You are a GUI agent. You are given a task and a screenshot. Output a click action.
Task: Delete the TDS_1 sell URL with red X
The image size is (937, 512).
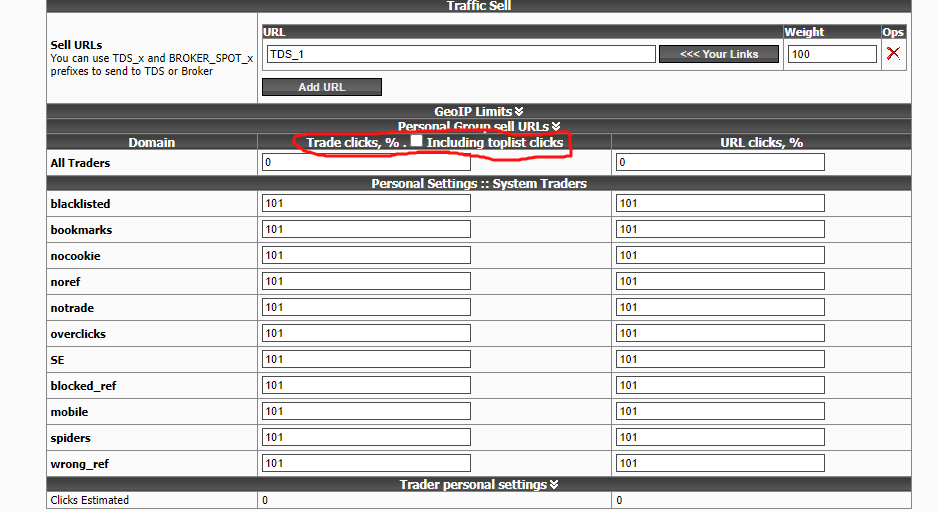tap(893, 54)
